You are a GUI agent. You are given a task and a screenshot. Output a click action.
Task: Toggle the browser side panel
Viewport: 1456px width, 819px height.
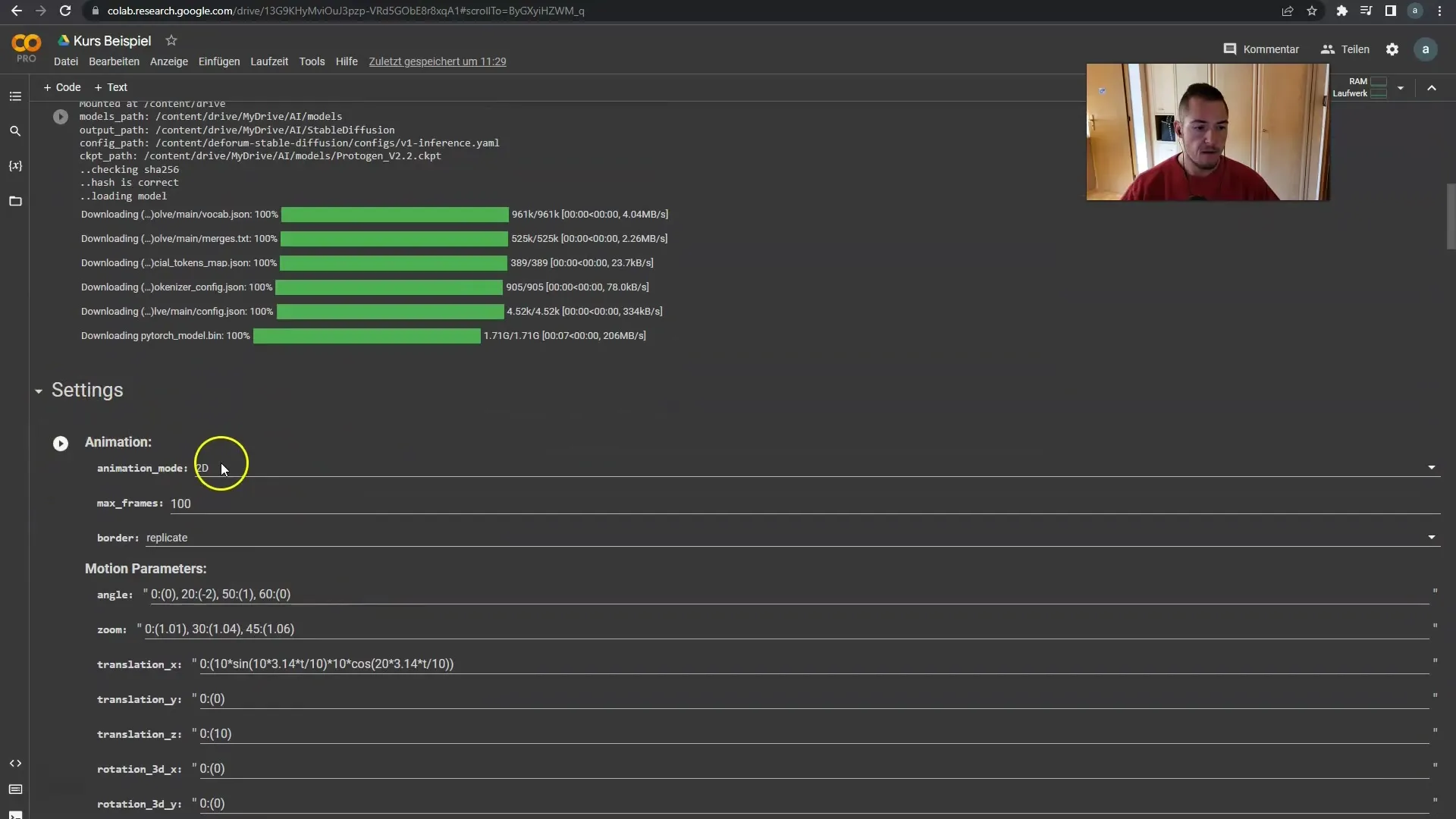[1391, 11]
